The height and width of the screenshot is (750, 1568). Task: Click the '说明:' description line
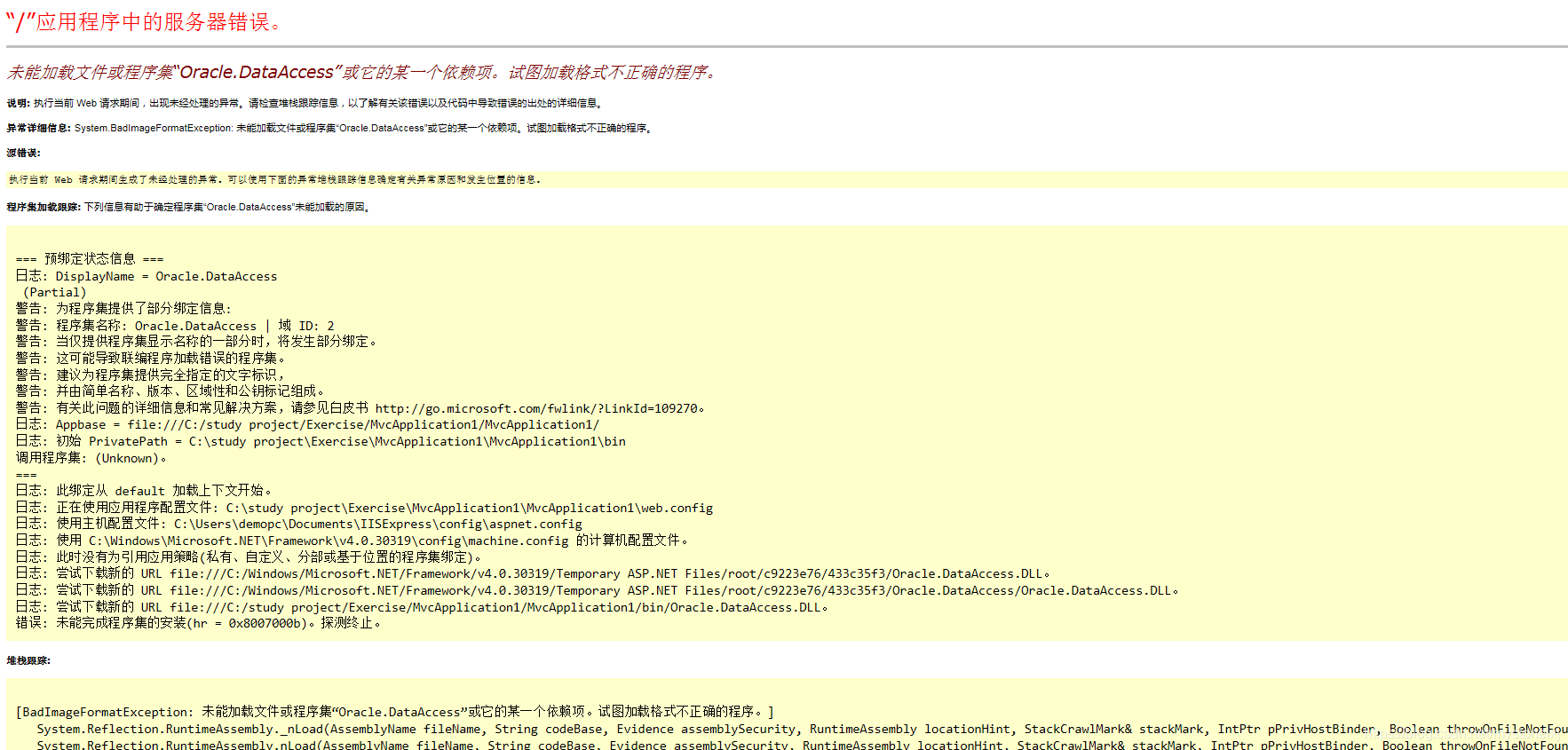click(x=306, y=103)
